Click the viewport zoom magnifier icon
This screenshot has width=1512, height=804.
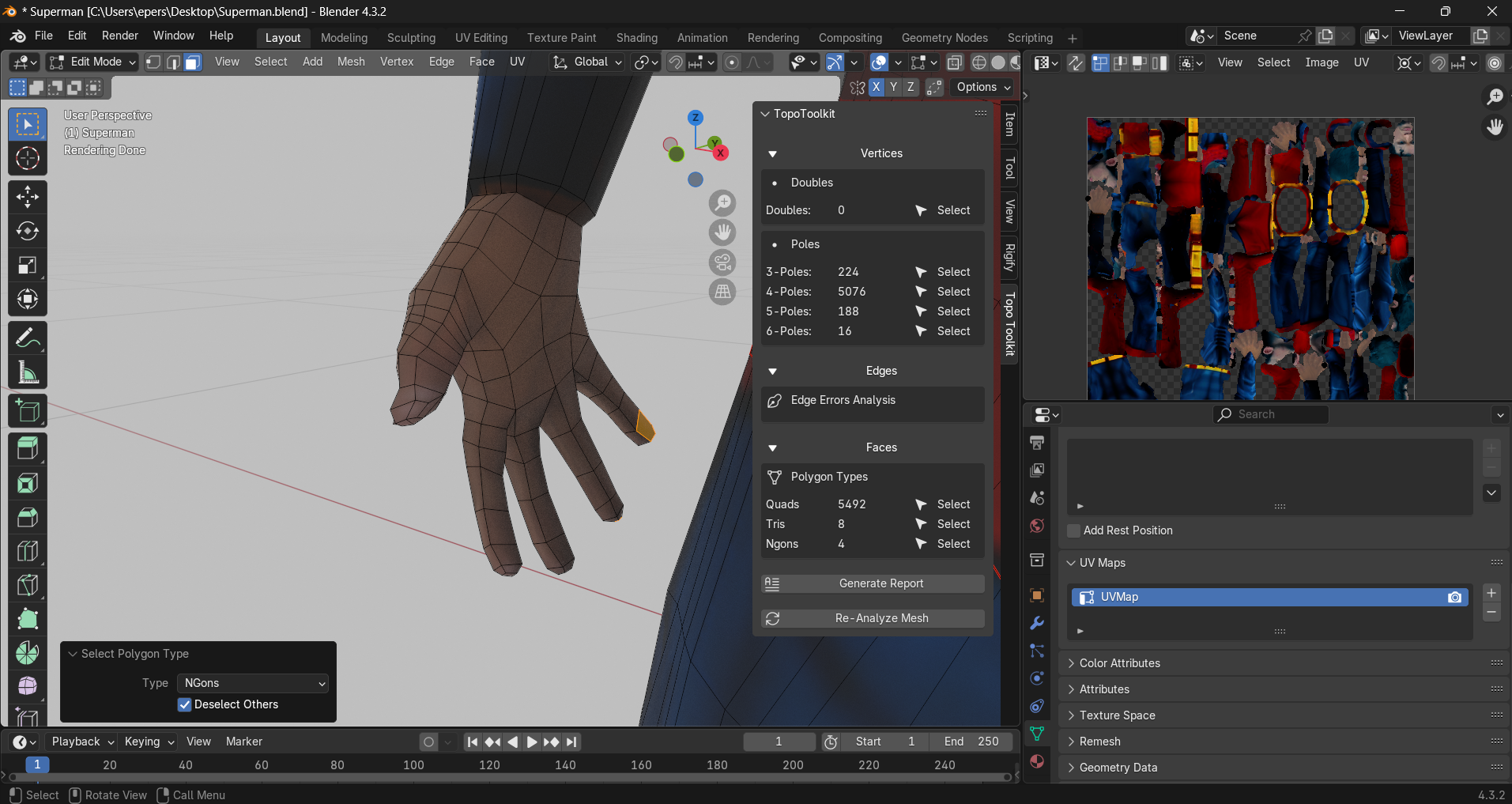click(722, 203)
